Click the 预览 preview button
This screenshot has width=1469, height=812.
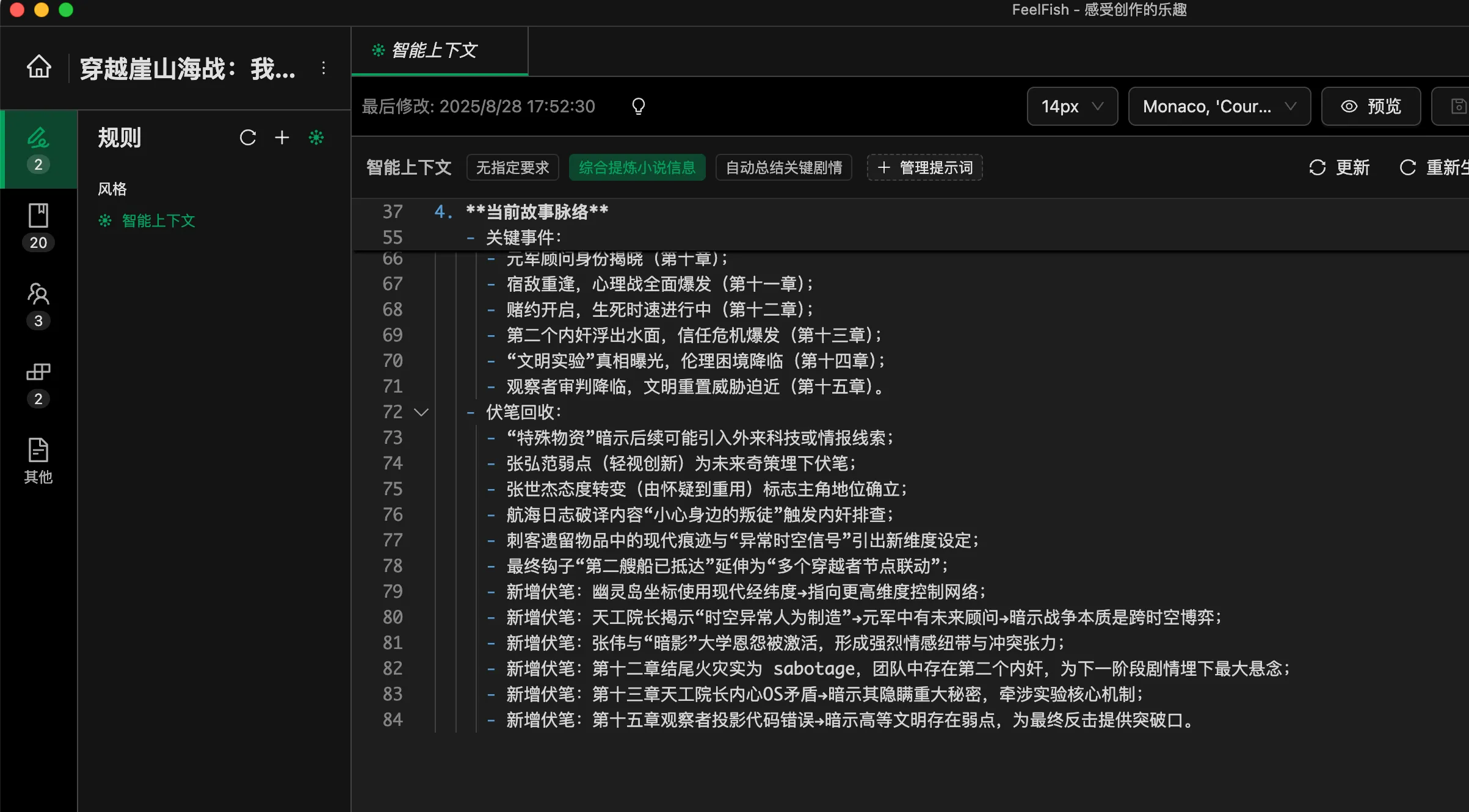1371,106
